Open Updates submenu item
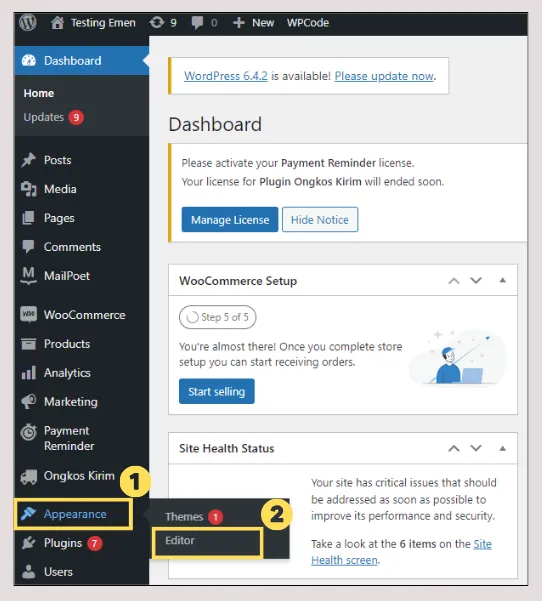This screenshot has width=542, height=601. point(44,117)
